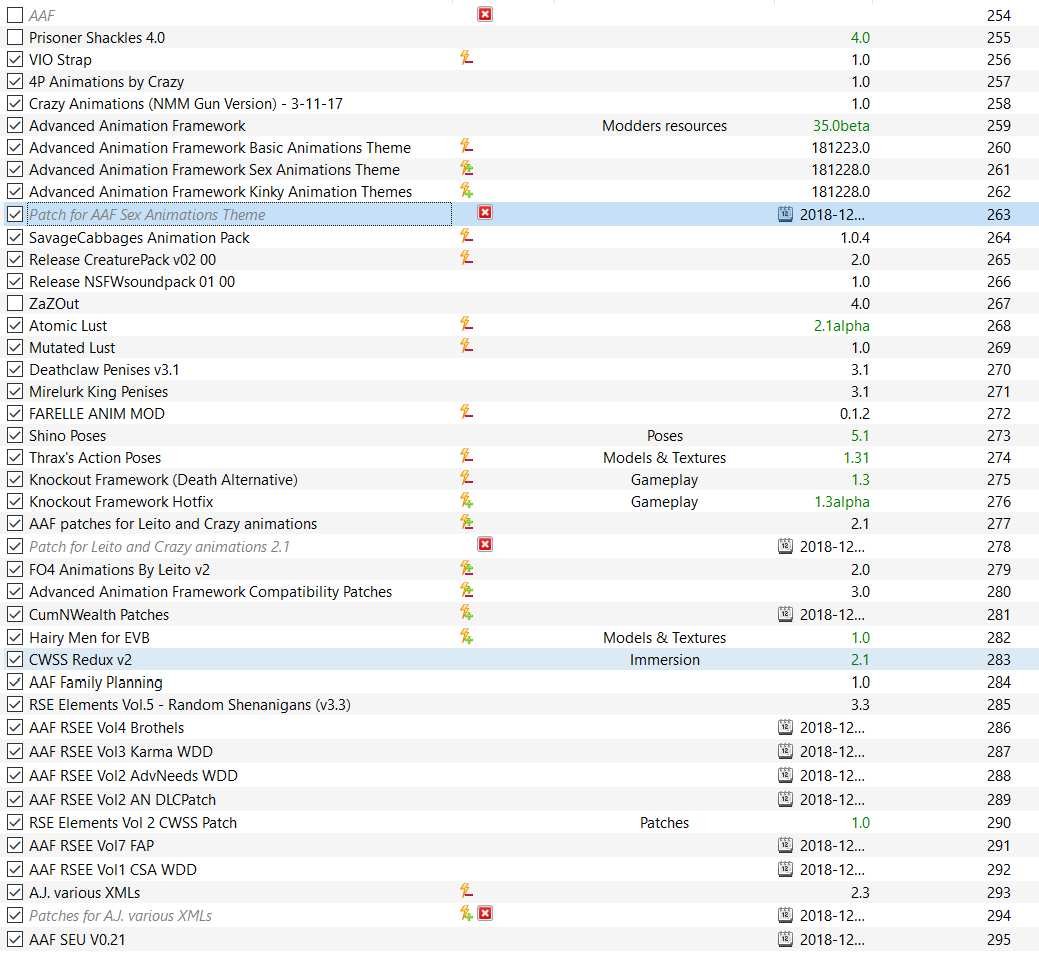Disable the RSE Elements Vol 2 CWSS Patch checkbox

[x=15, y=822]
